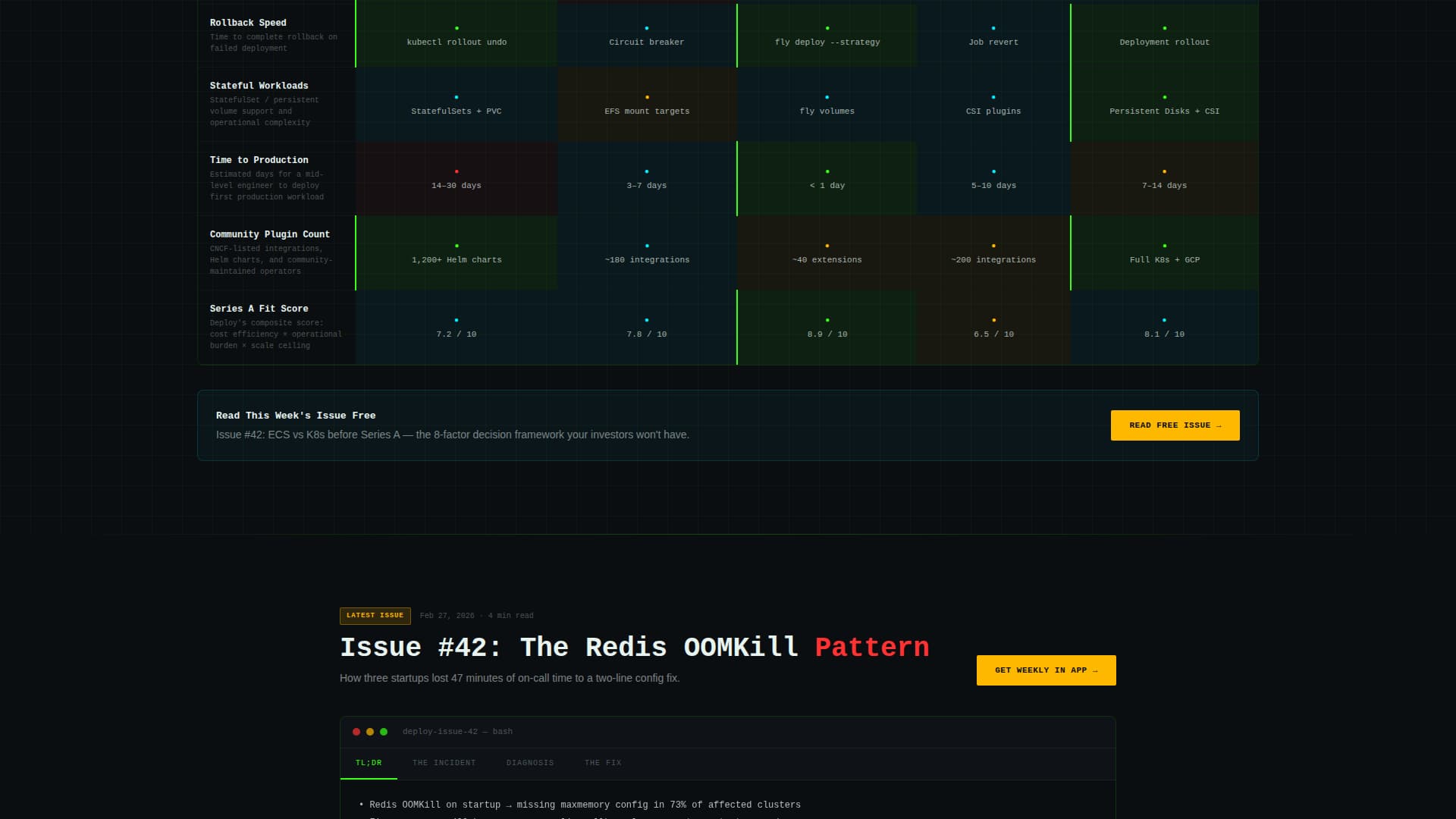The image size is (1456, 819).
Task: Select the DIAGNOSIS tab
Action: [x=530, y=763]
